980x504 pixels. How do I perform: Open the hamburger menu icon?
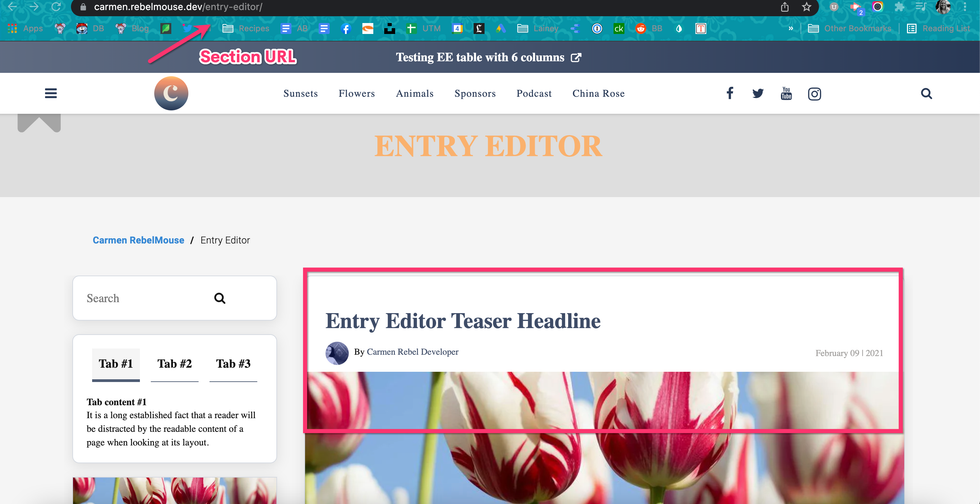pyautogui.click(x=51, y=94)
